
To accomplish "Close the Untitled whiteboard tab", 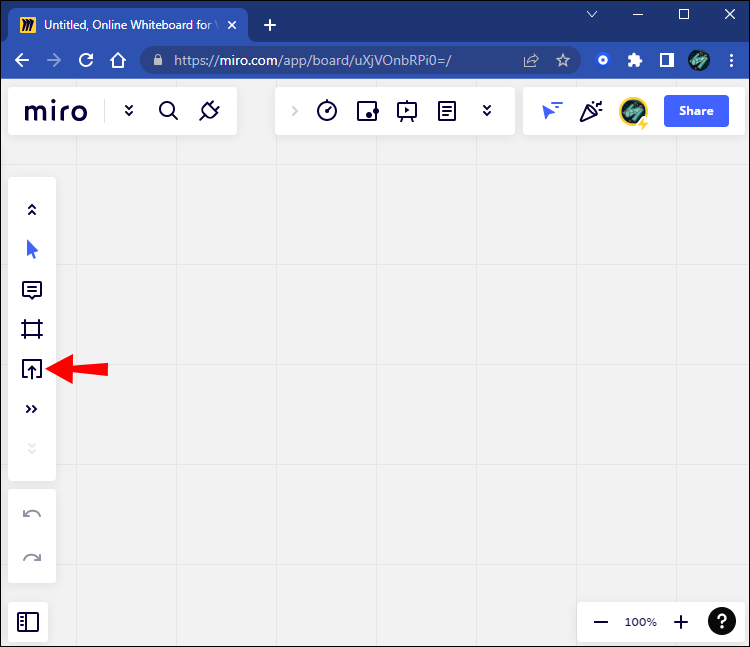I will 232,25.
